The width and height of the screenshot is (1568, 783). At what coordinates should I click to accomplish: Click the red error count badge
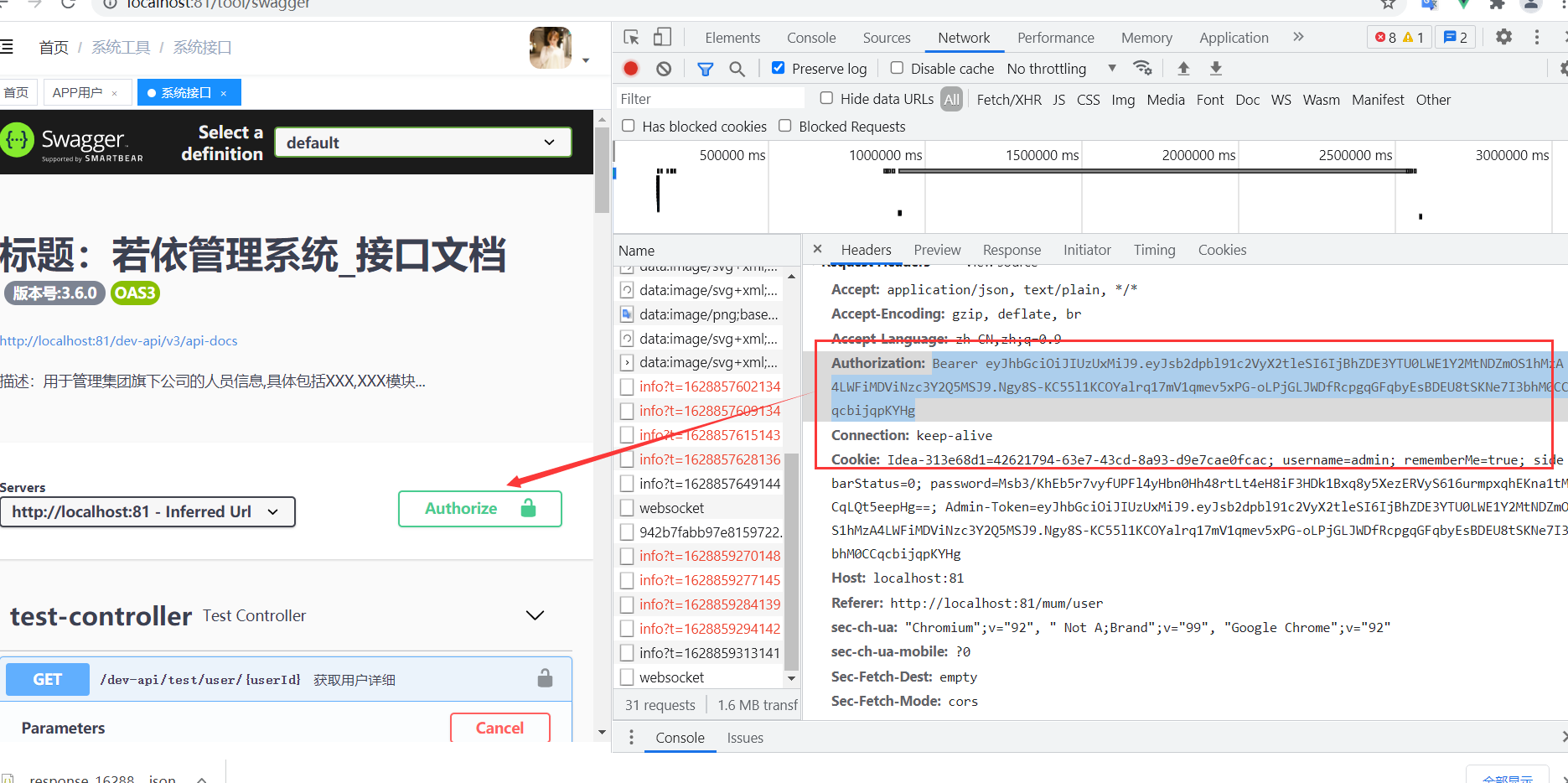(1386, 38)
